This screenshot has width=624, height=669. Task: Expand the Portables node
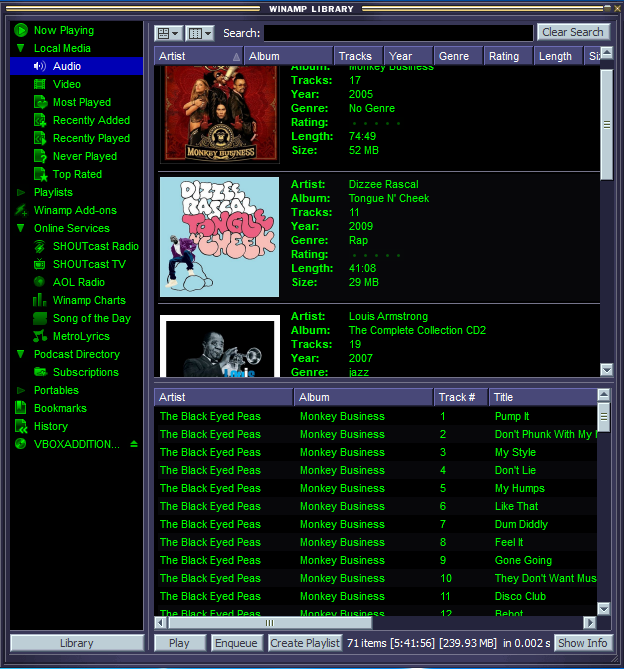[20, 390]
